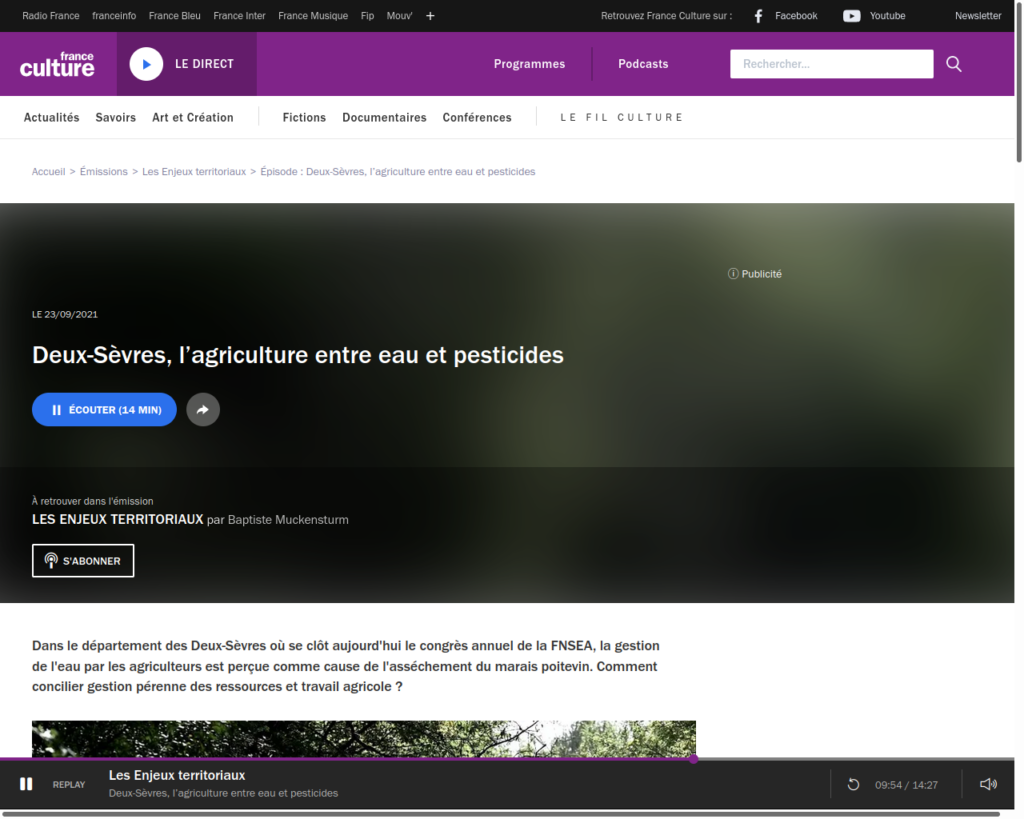
Task: Pause playback in the bottom player bar
Action: click(x=27, y=785)
